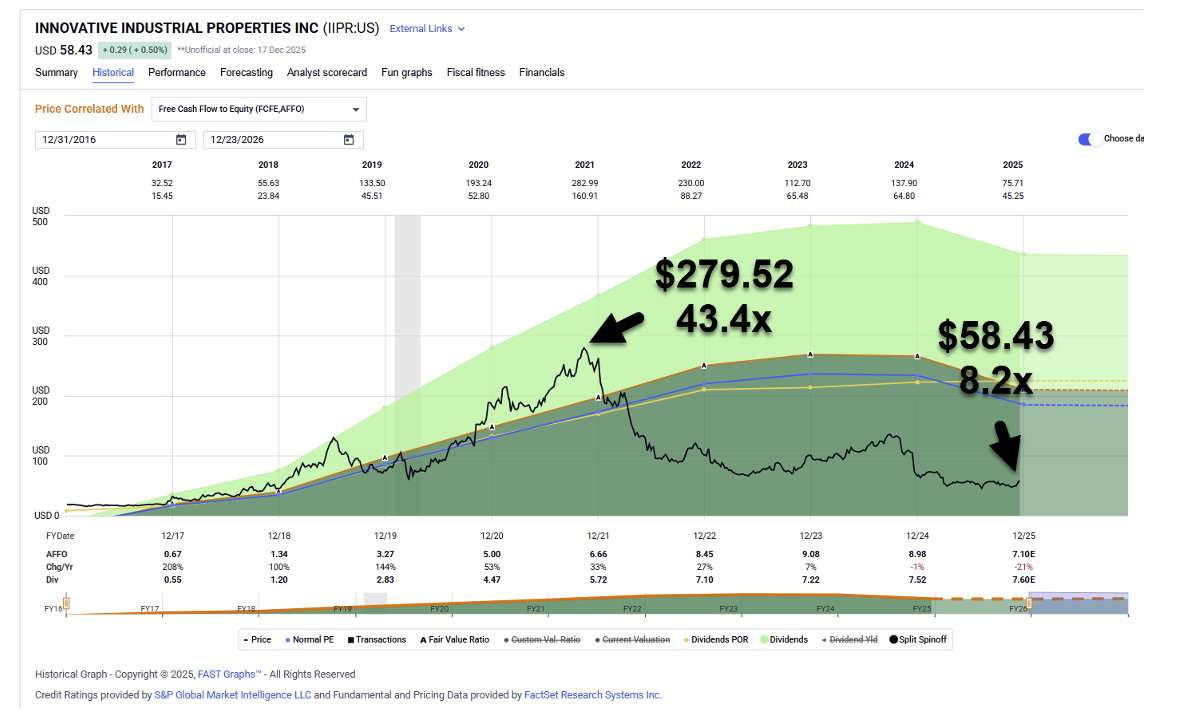Switch to the Forecasting tab
Image resolution: width=1190 pixels, height=713 pixels.
(246, 73)
